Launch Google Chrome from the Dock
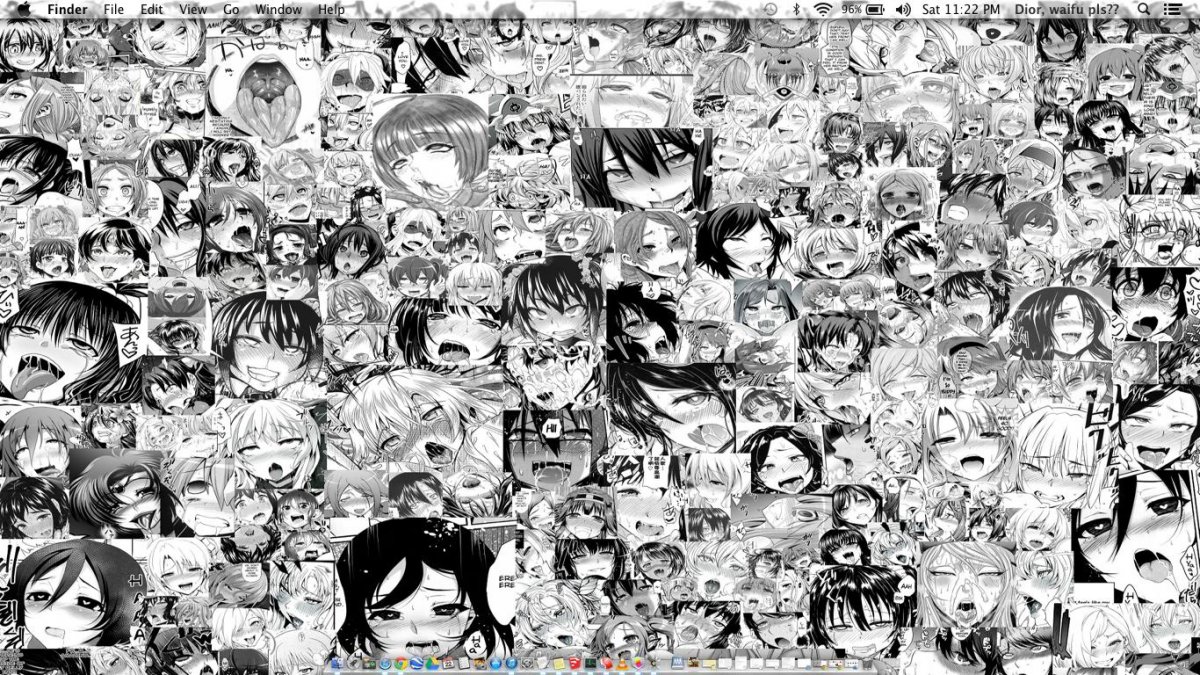 [400, 663]
